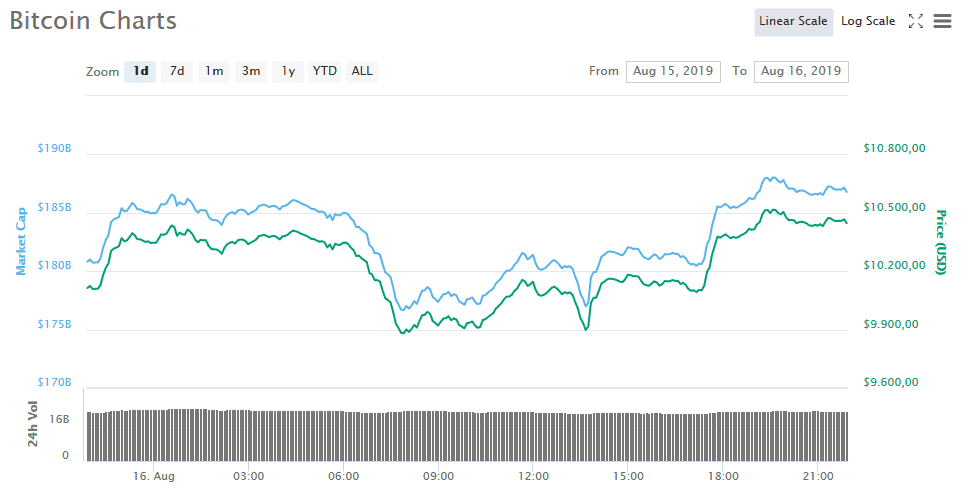The height and width of the screenshot is (501, 979).
Task: Click the 18:00 time axis marker
Action: point(723,476)
